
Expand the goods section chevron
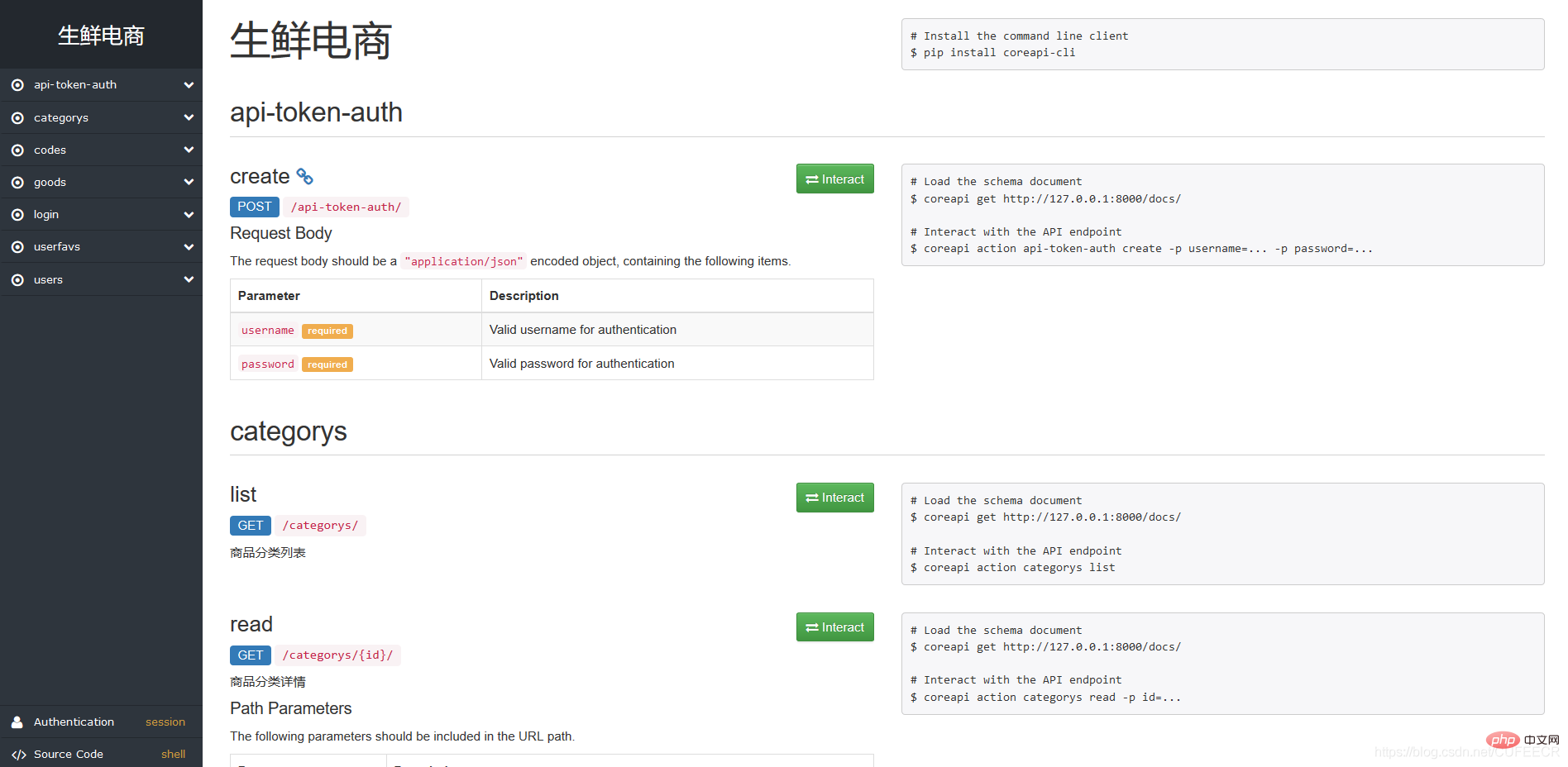pyautogui.click(x=189, y=183)
